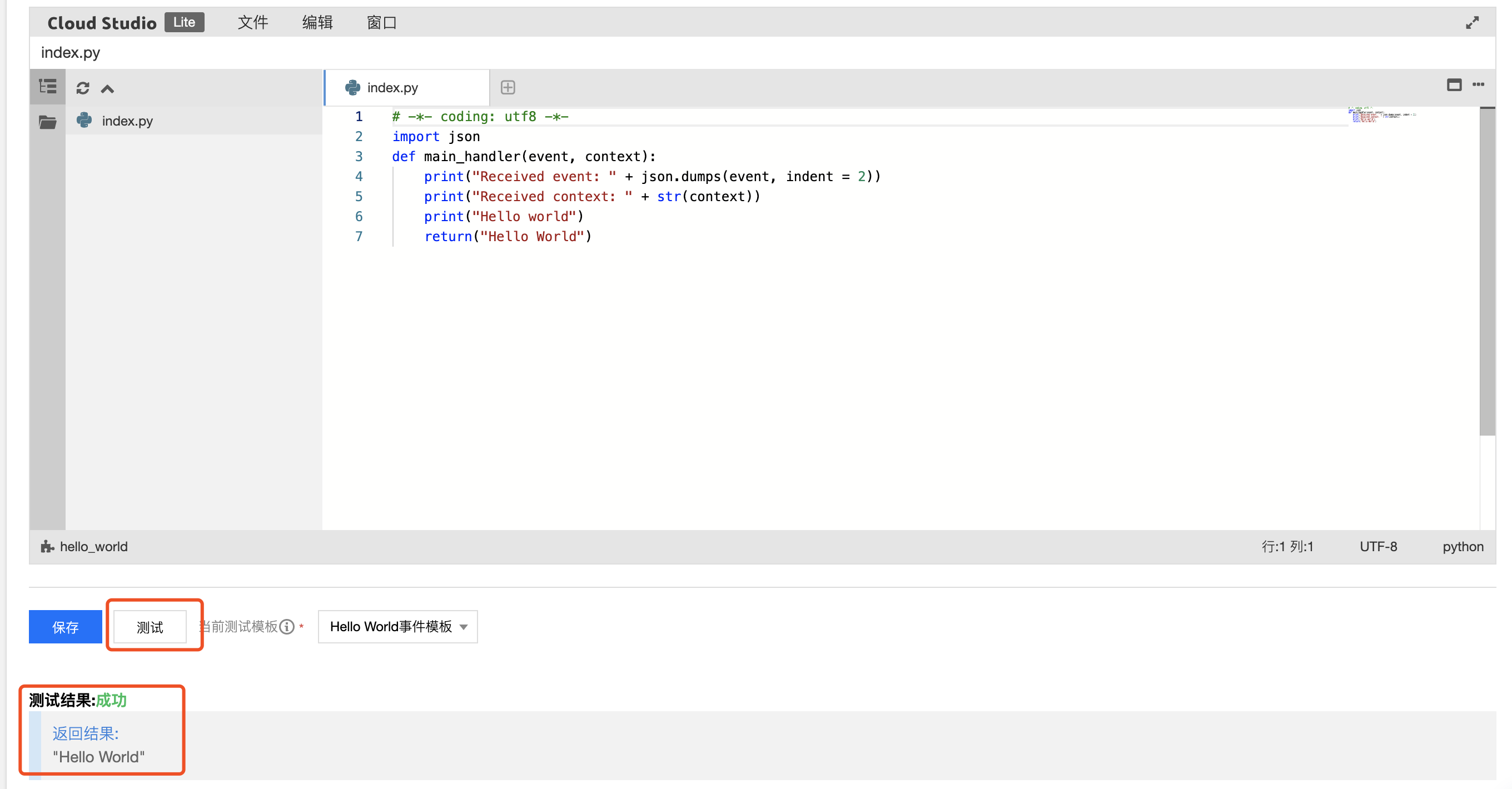Image resolution: width=1512 pixels, height=789 pixels.
Task: Click the 测试 button to run the test
Action: [x=151, y=627]
